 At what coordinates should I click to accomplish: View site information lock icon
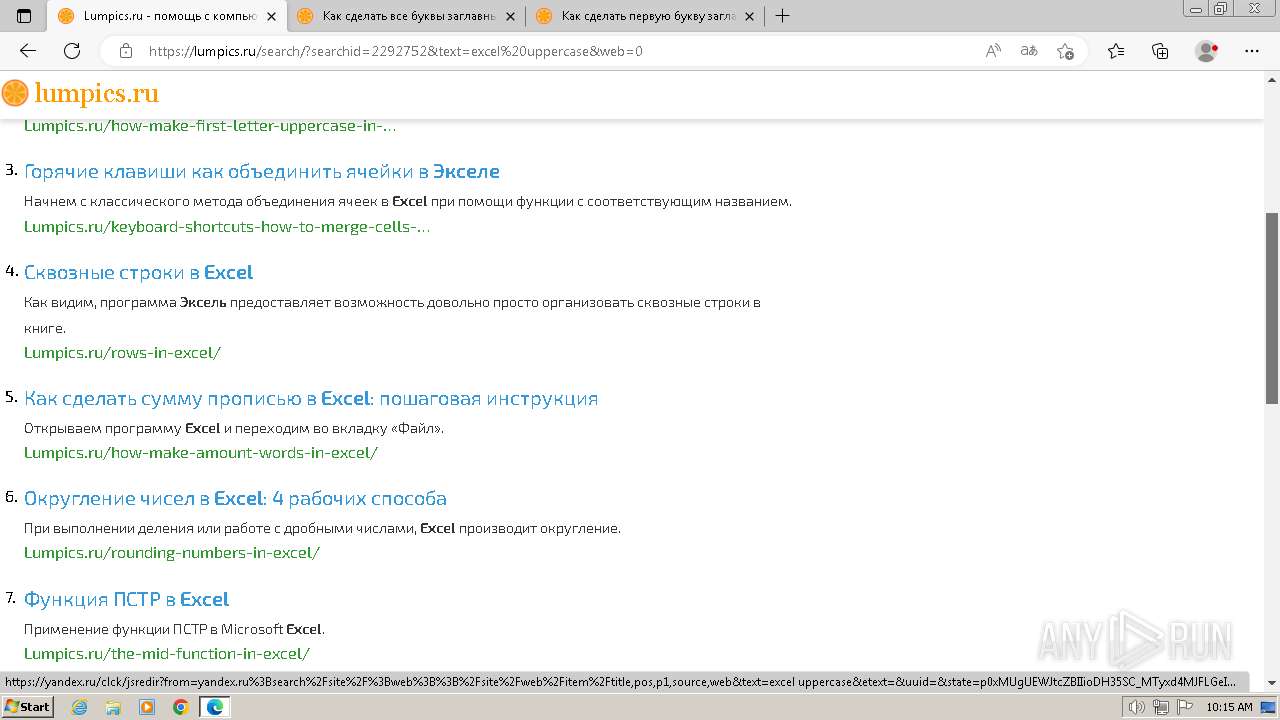pyautogui.click(x=126, y=51)
